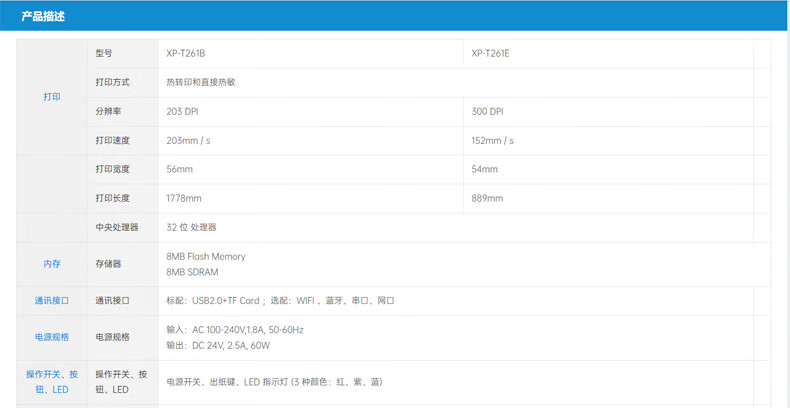The height and width of the screenshot is (408, 790).
Task: Click the XP-T261E model name
Action: pyautogui.click(x=490, y=54)
